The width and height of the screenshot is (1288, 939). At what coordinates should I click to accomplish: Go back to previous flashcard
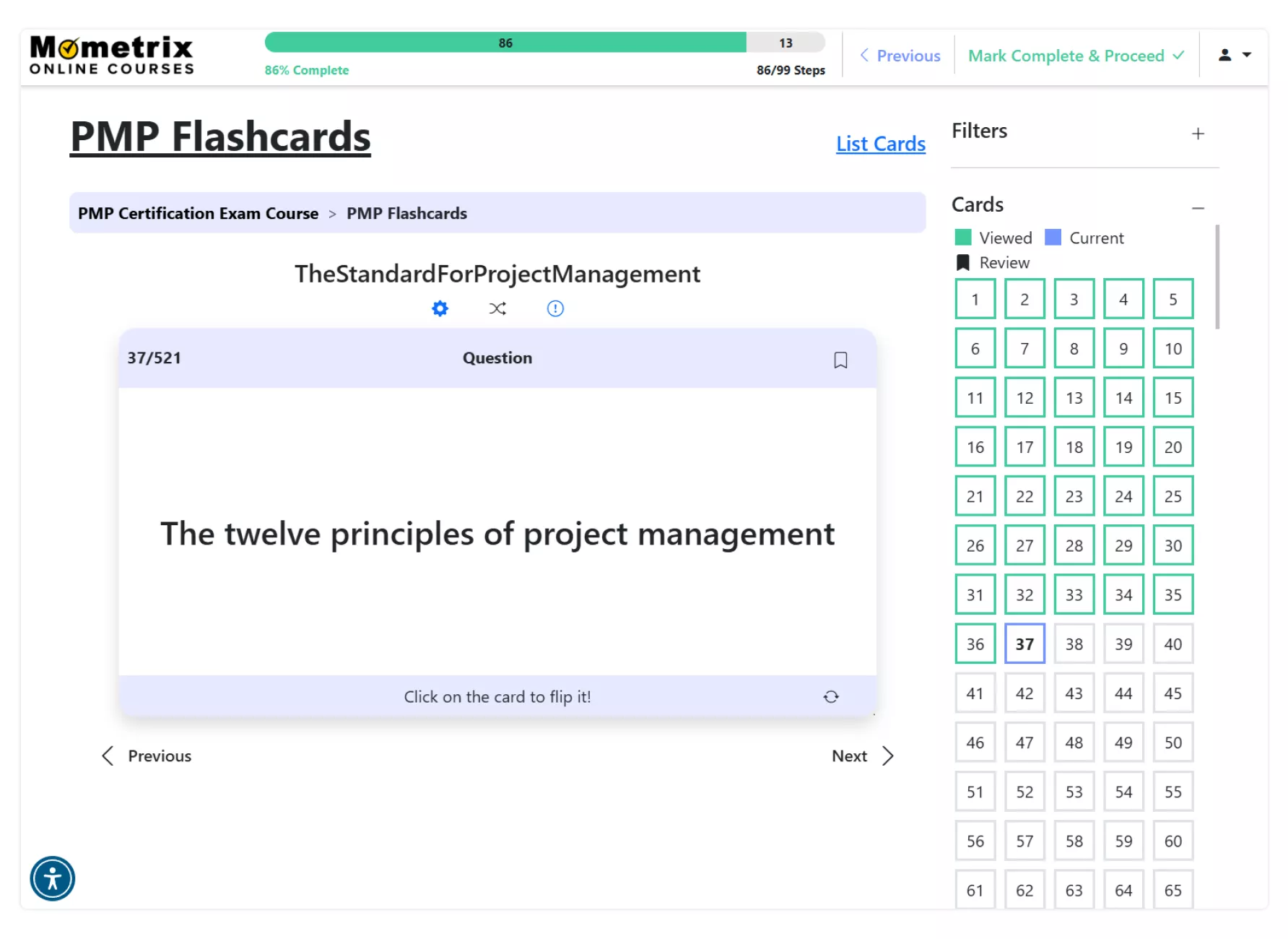coord(147,756)
